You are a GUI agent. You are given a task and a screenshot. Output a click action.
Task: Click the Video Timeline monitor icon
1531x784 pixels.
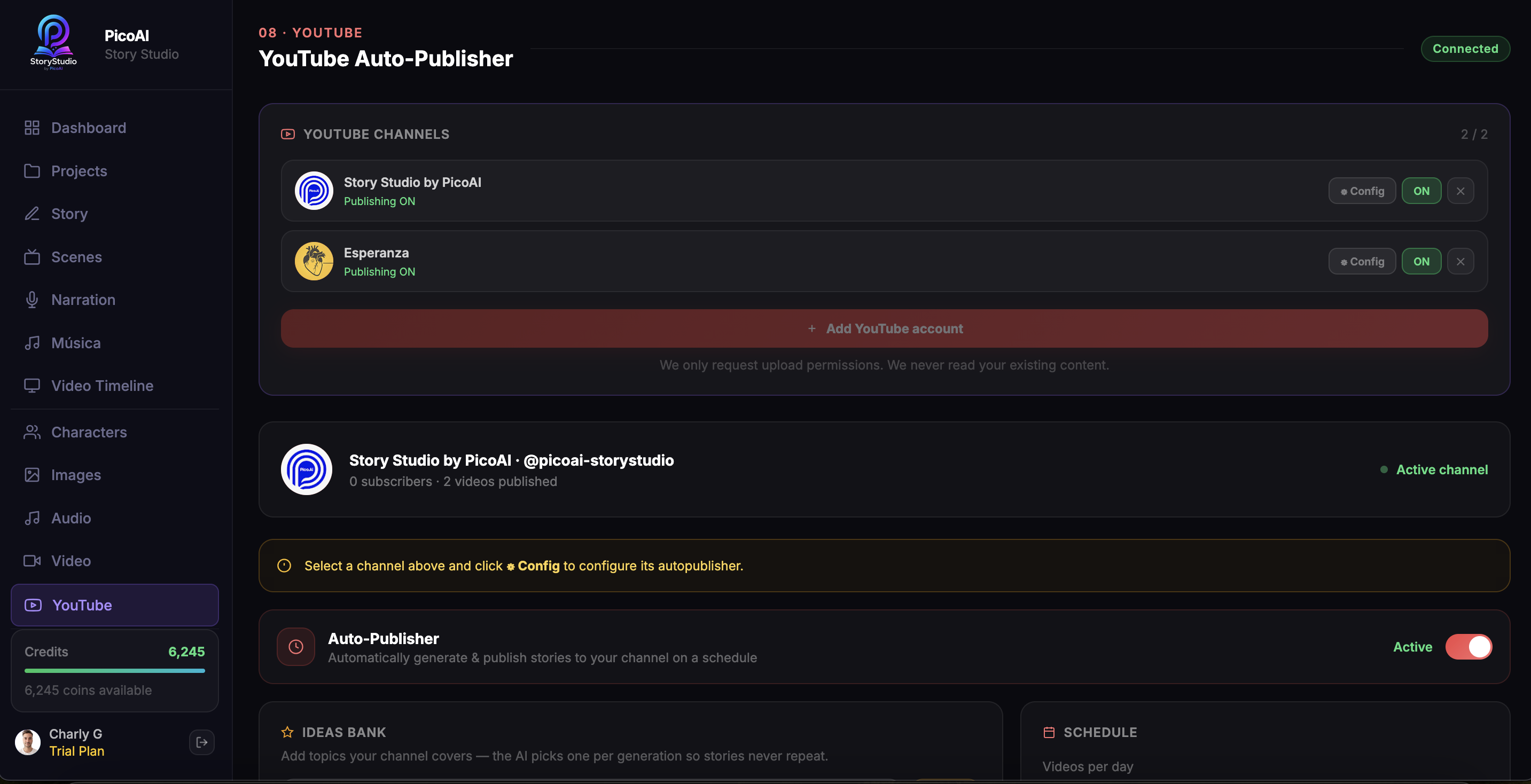pos(32,386)
